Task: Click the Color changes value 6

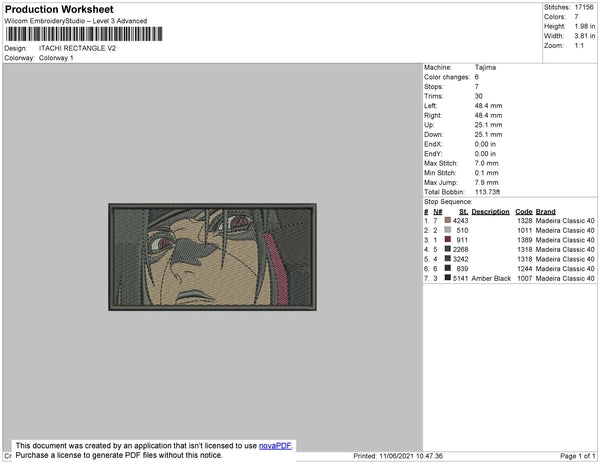Action: pos(477,77)
